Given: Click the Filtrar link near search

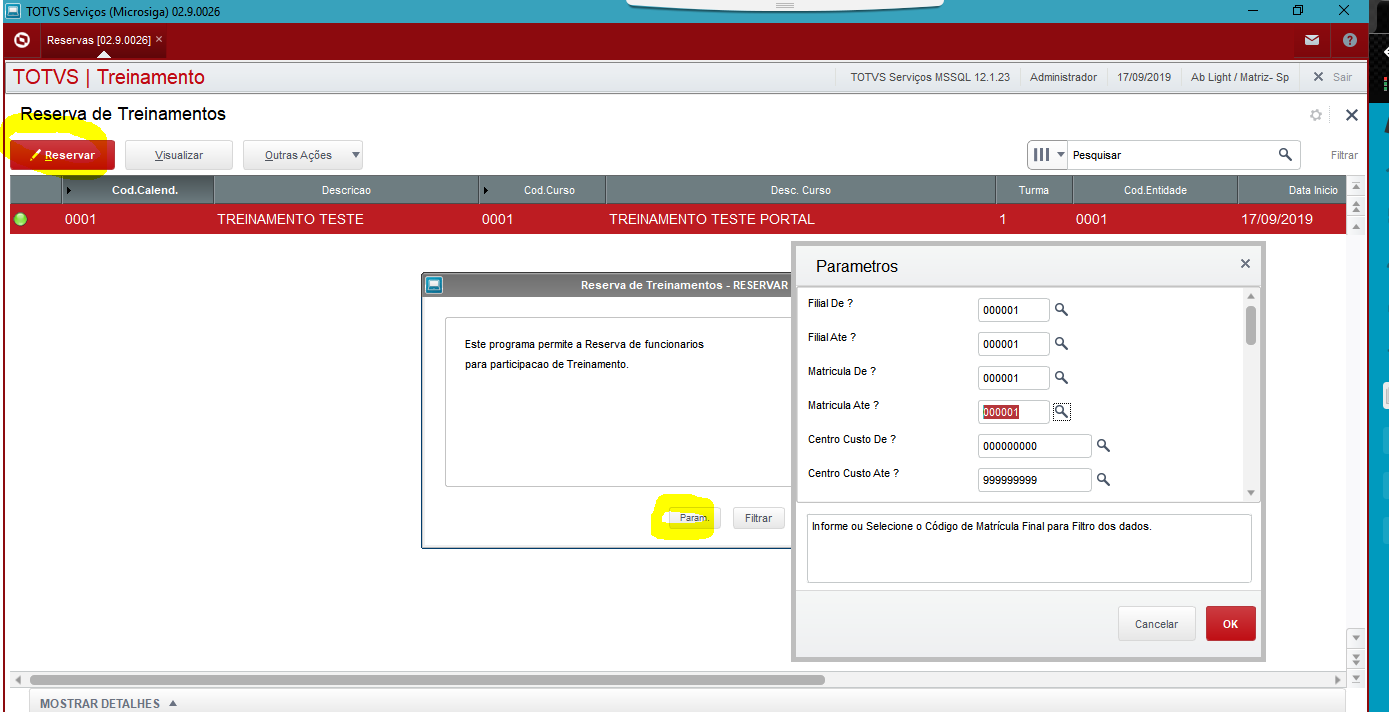Looking at the screenshot, I should pyautogui.click(x=1344, y=155).
